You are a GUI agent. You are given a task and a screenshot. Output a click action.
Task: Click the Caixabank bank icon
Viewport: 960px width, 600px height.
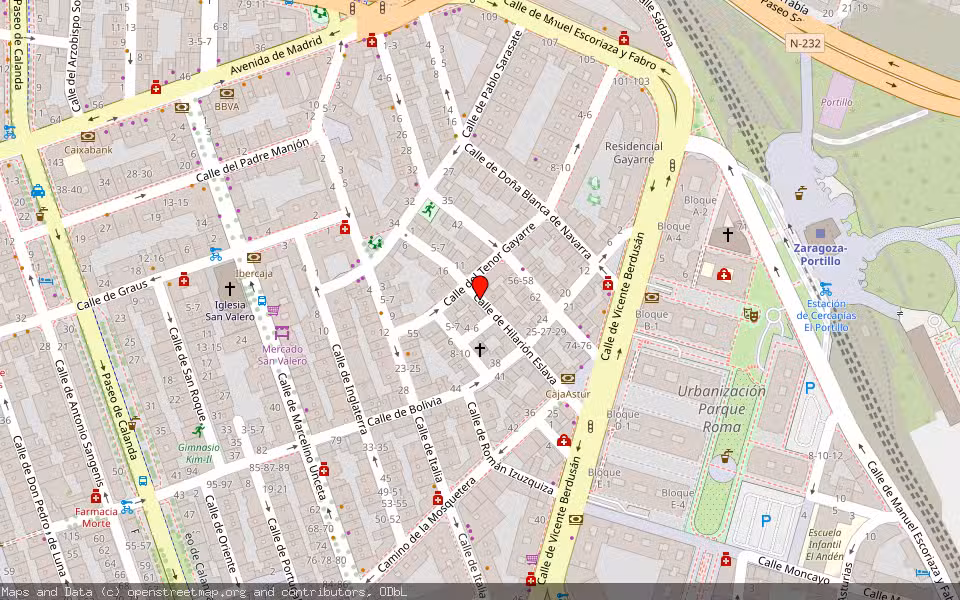(88, 137)
